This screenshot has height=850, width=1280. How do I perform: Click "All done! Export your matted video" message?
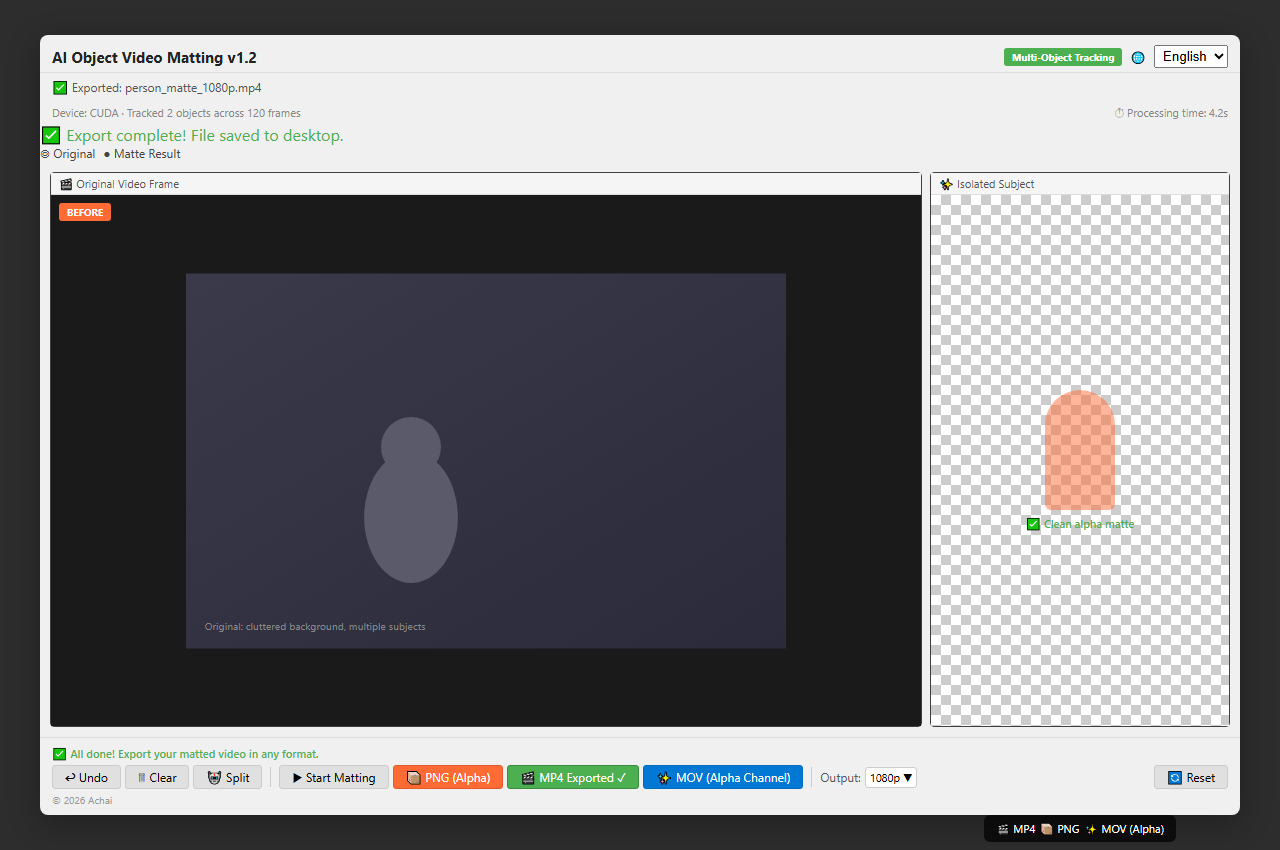(x=195, y=754)
